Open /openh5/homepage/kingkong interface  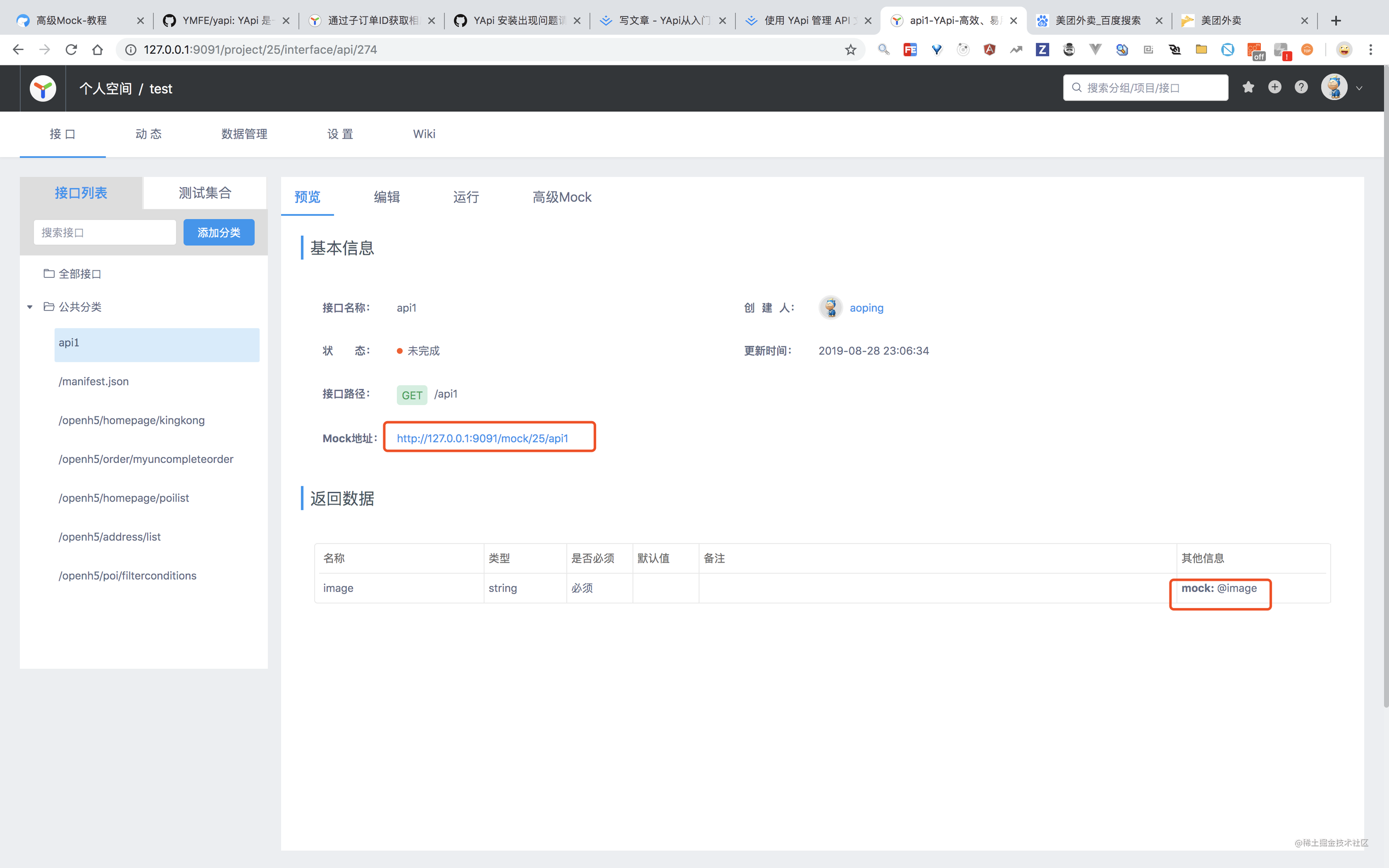pos(131,420)
